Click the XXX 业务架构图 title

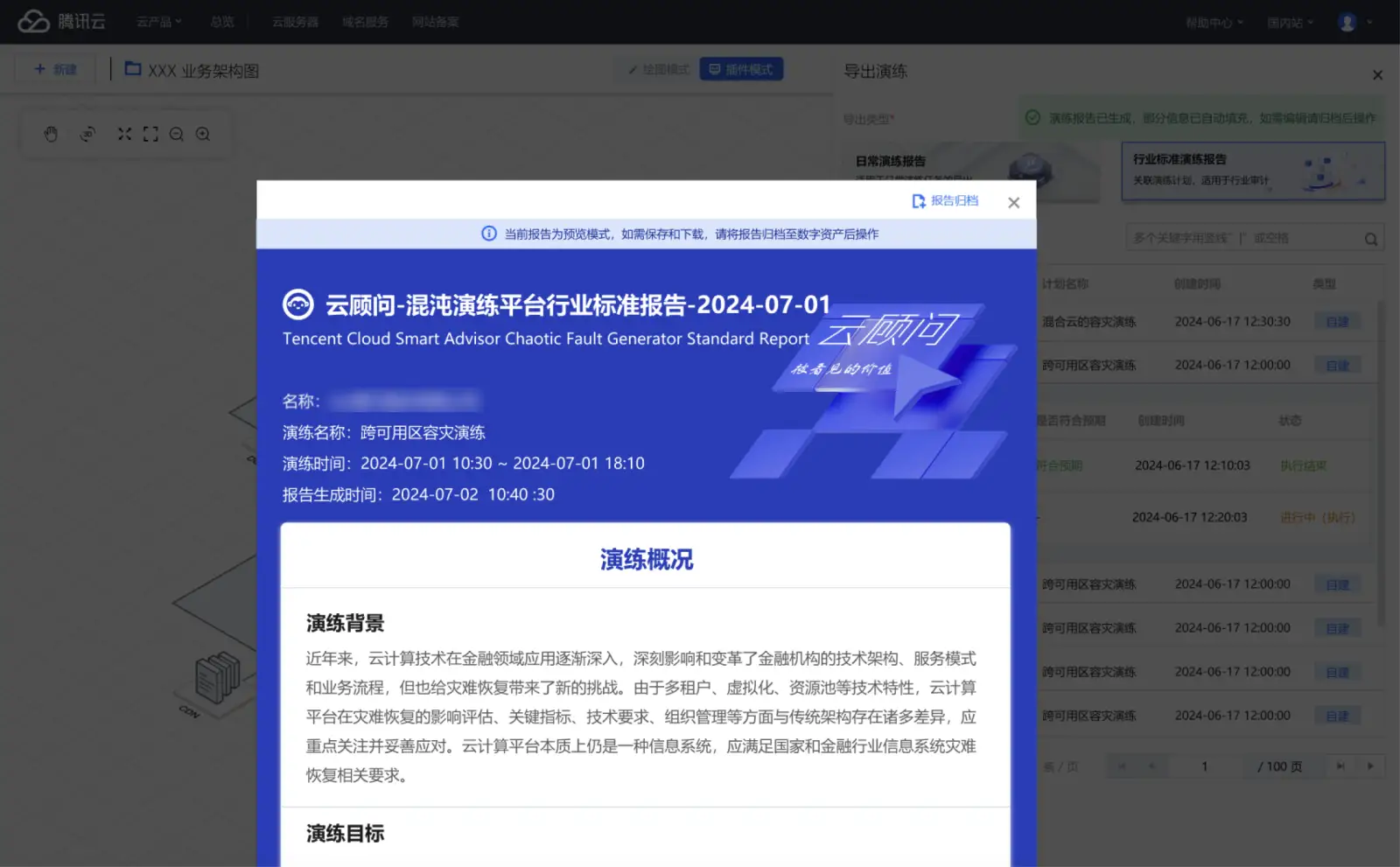[x=203, y=71]
